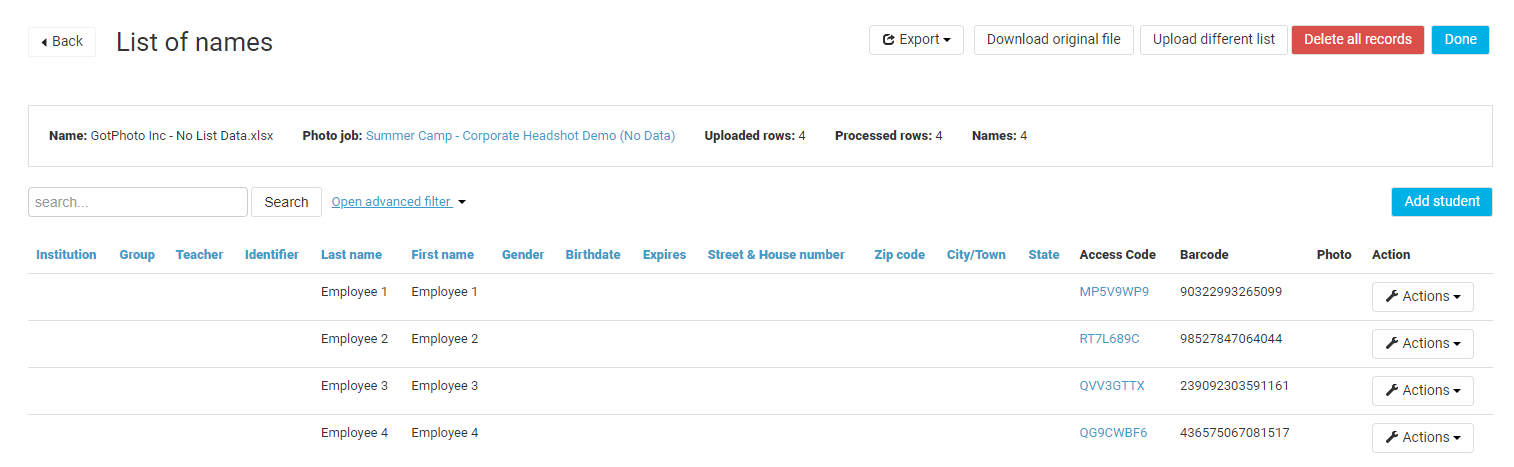Sort by State column
This screenshot has width=1514, height=467.
click(1044, 255)
